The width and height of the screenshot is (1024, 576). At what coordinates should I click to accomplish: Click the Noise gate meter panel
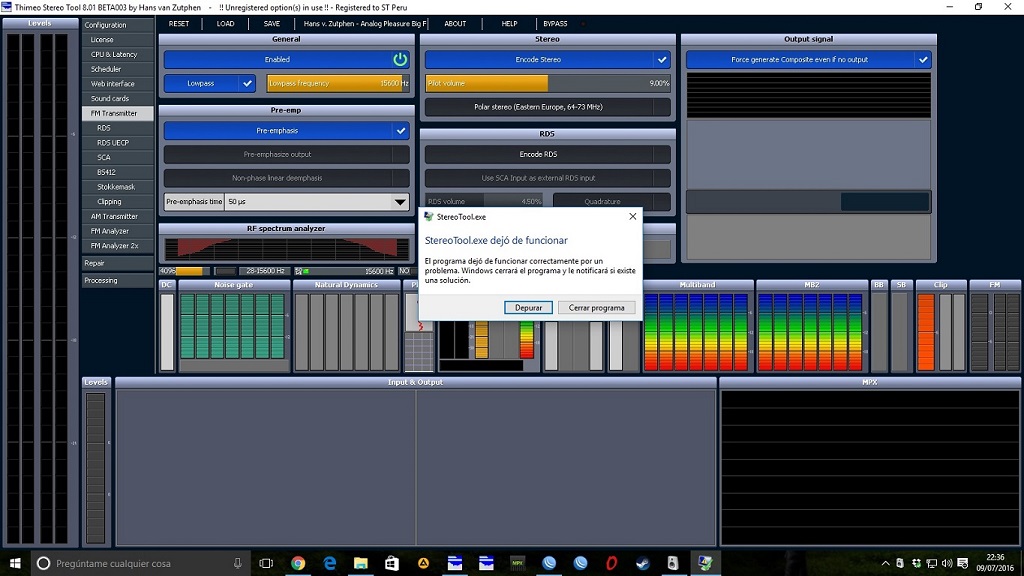(234, 326)
